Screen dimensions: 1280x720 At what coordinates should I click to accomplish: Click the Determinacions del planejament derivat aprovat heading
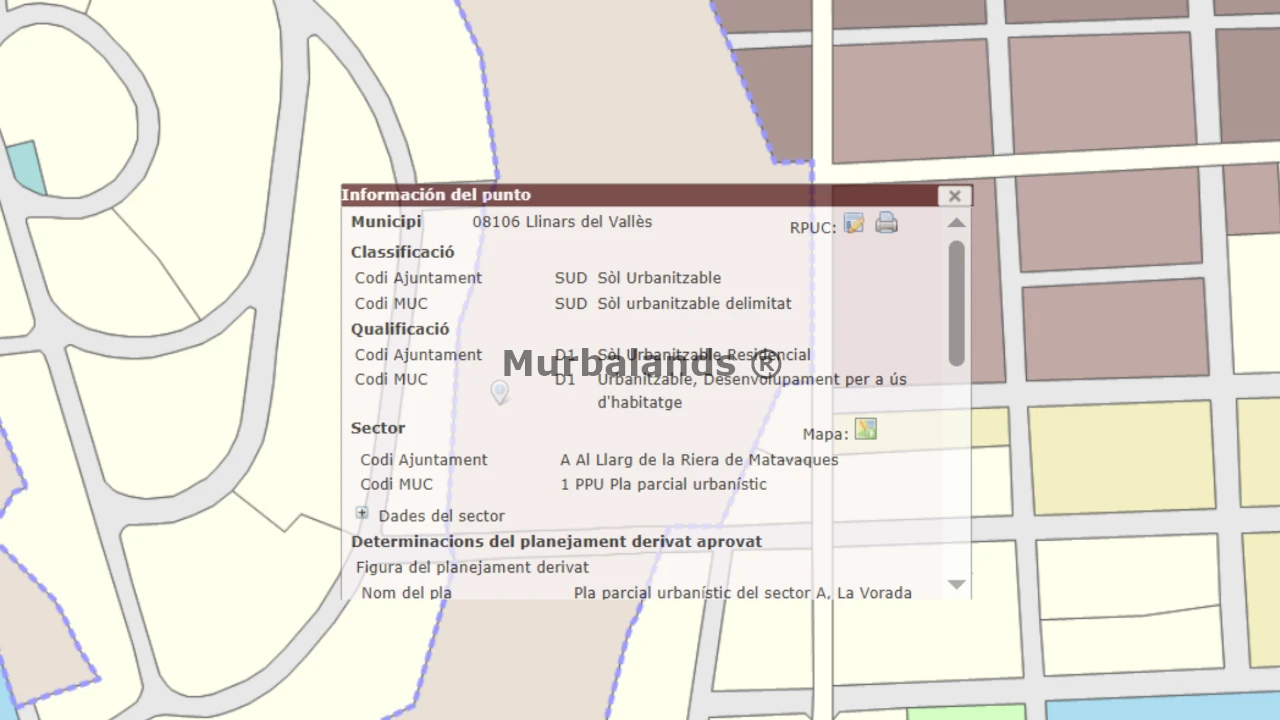point(556,542)
